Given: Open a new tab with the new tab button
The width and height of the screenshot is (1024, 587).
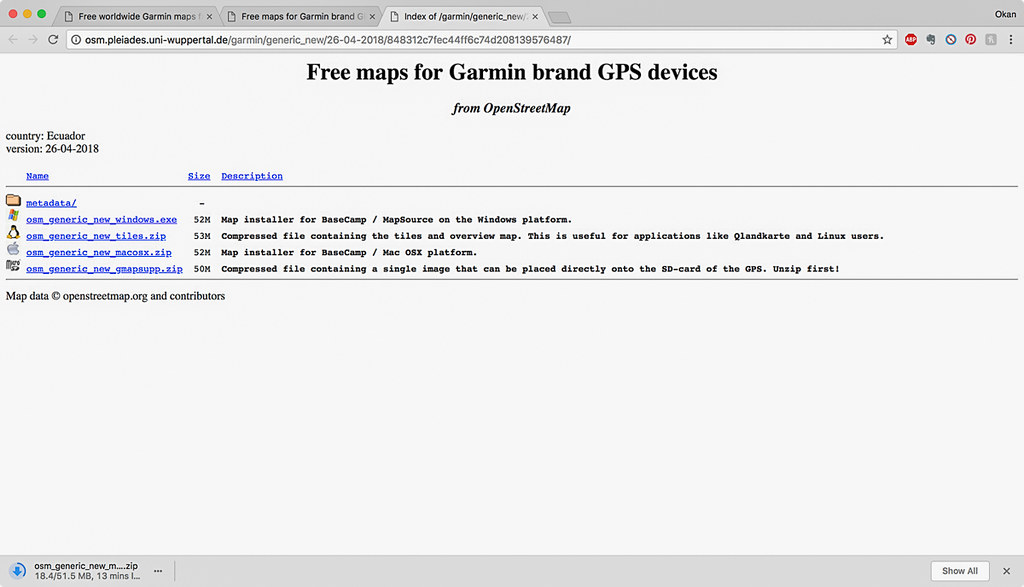Looking at the screenshot, I should [560, 18].
